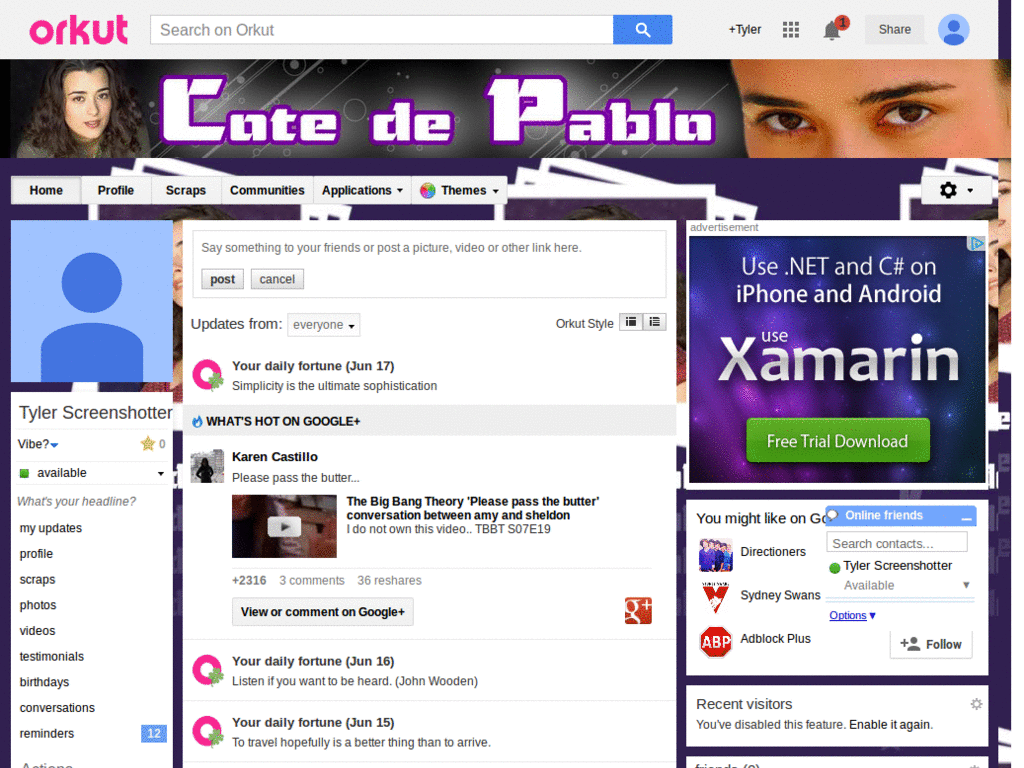Open photos in the sidebar
The width and height of the screenshot is (1024, 768).
(38, 605)
